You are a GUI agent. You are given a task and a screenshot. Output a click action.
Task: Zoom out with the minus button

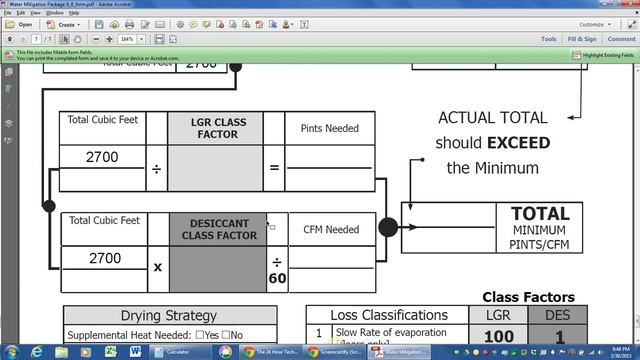[x=96, y=39]
